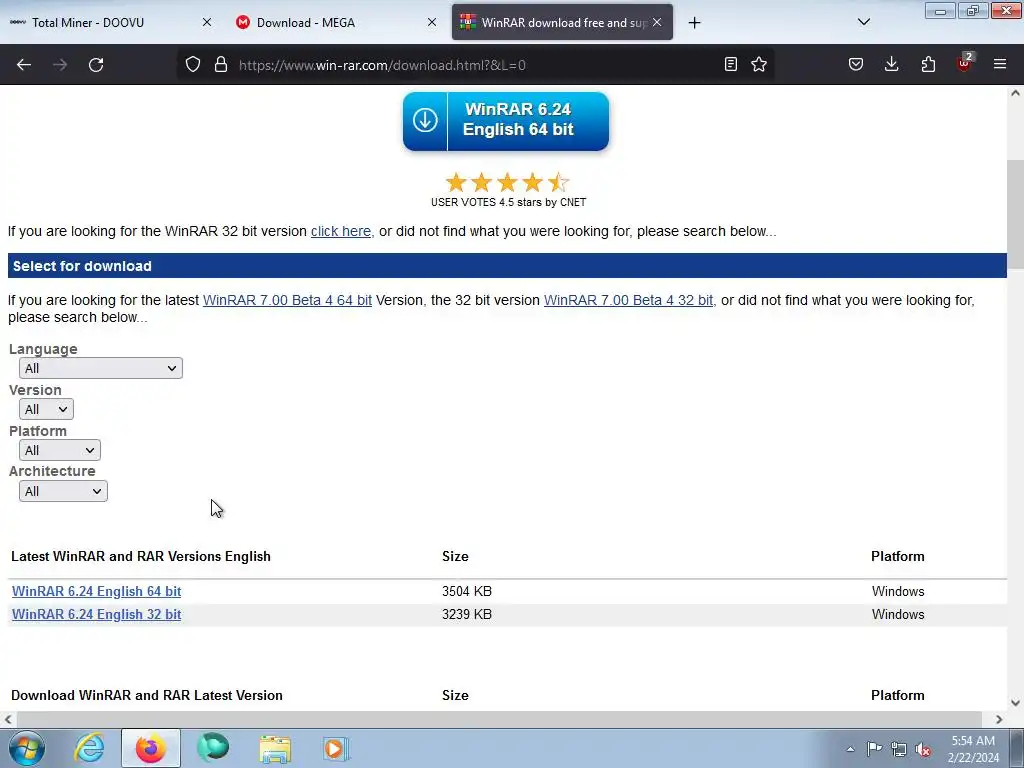
Task: Open a new tab with plus icon
Action: tap(694, 23)
